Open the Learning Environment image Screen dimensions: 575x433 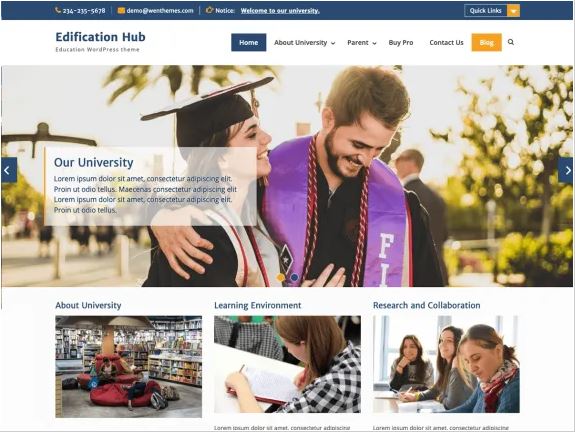pos(288,364)
